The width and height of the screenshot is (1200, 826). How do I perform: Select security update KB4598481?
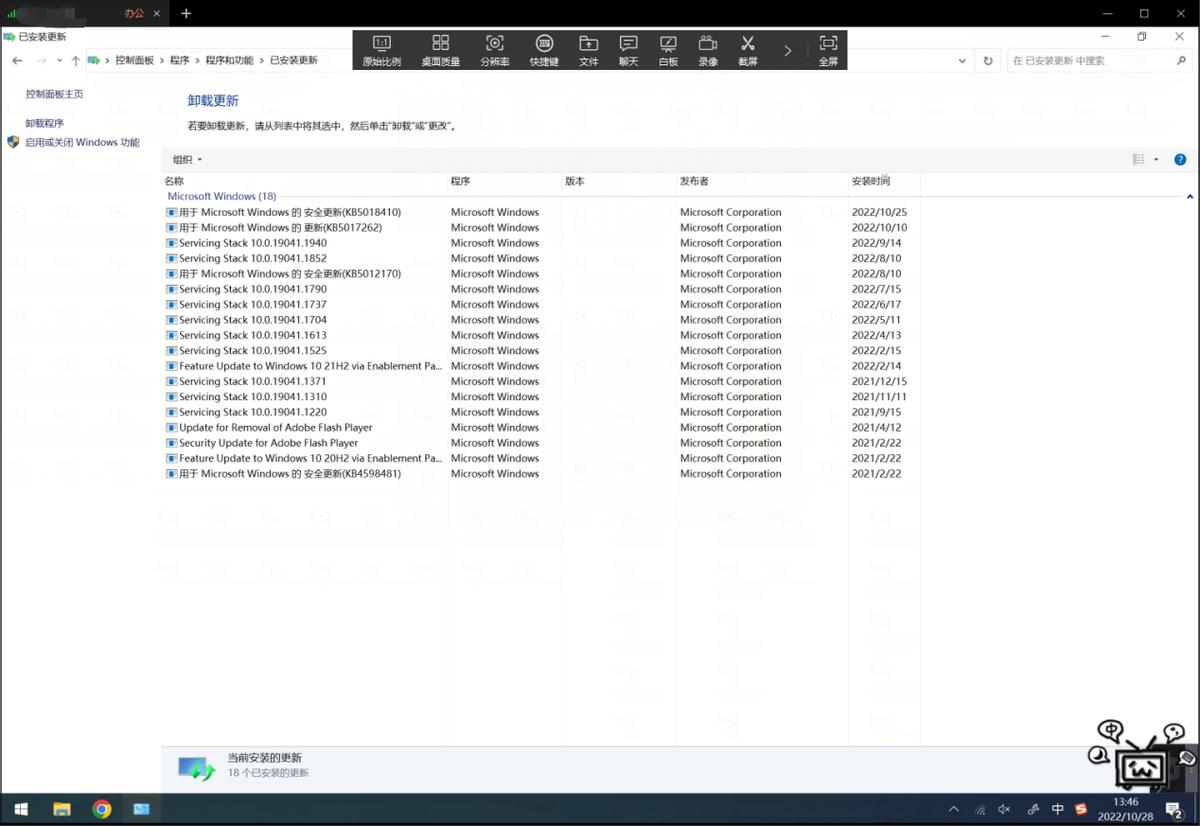[541, 474]
